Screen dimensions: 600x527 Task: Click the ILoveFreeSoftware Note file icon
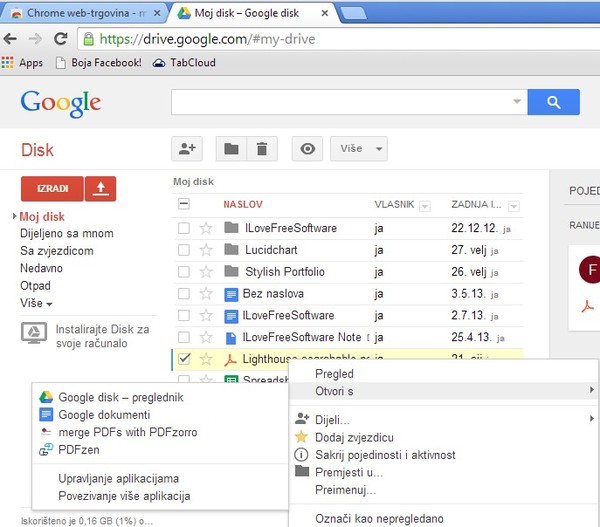pyautogui.click(x=231, y=338)
